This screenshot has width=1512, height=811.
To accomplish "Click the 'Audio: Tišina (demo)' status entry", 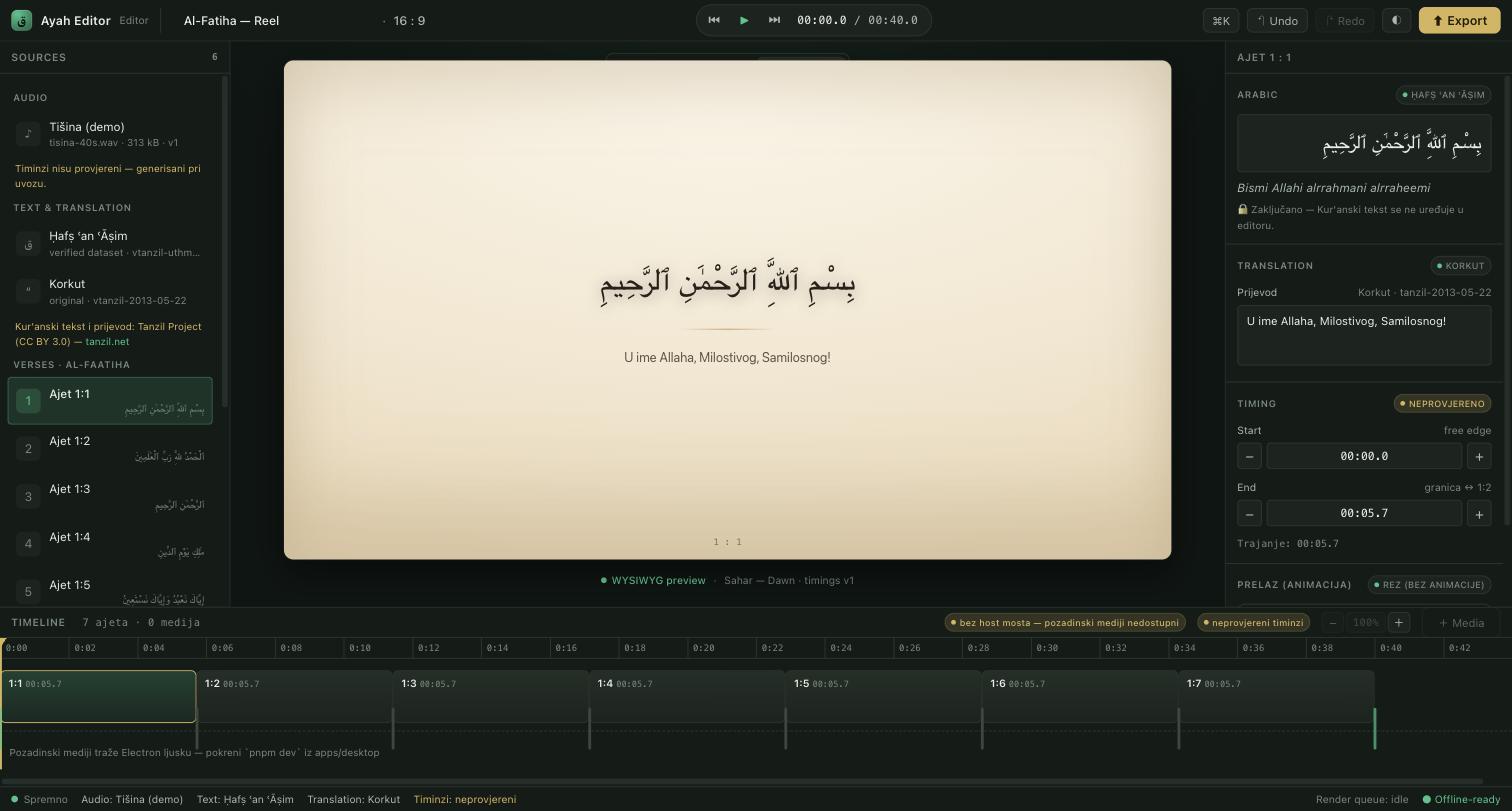I will coord(132,800).
